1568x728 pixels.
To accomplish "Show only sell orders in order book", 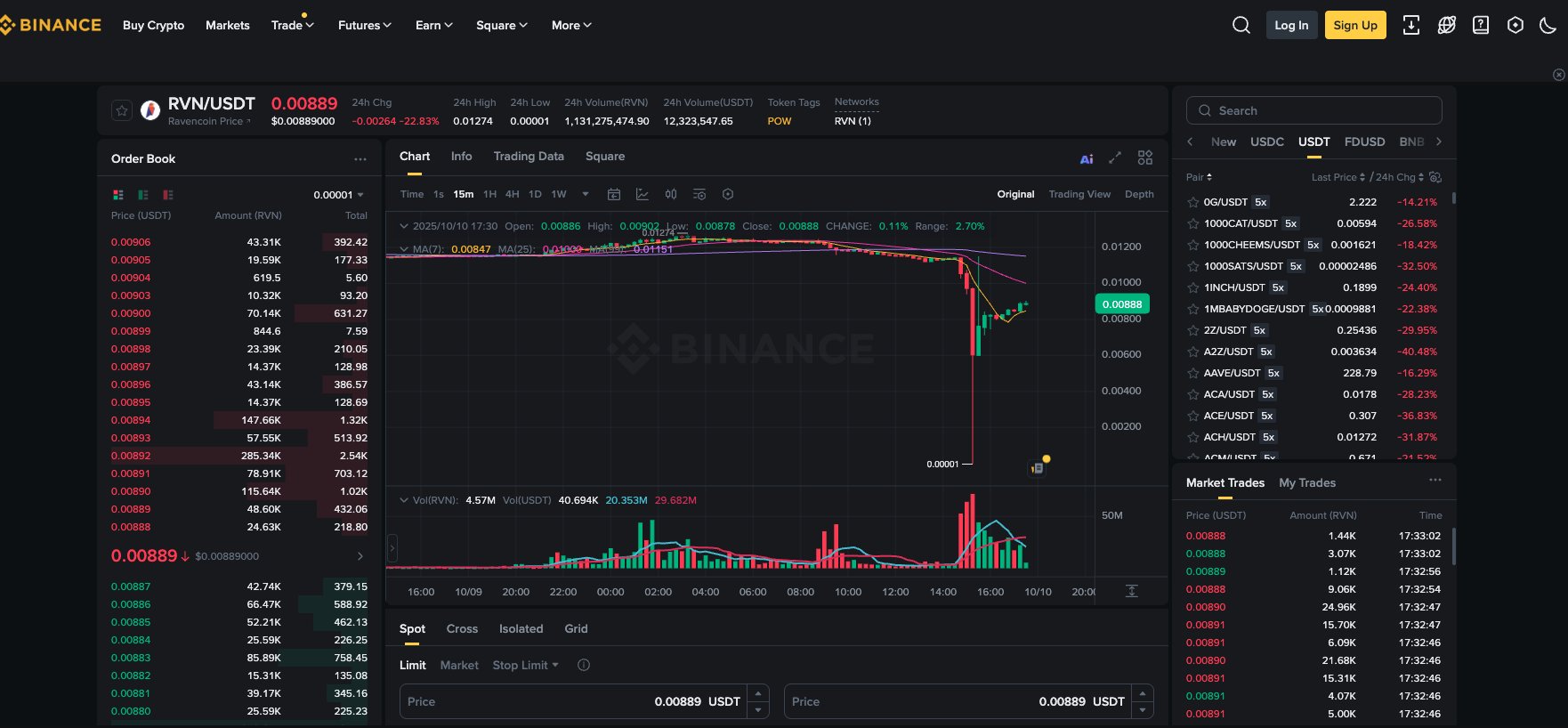I will (x=168, y=195).
